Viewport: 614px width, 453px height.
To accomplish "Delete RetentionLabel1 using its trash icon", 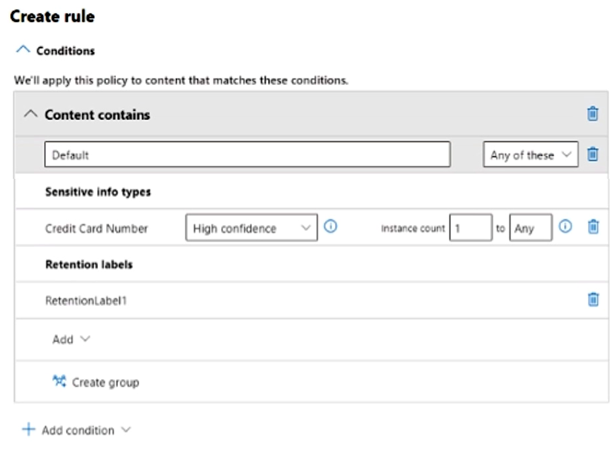I will coord(592,299).
